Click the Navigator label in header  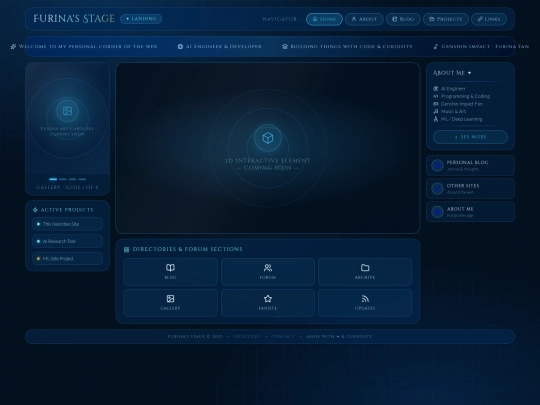tap(279, 19)
